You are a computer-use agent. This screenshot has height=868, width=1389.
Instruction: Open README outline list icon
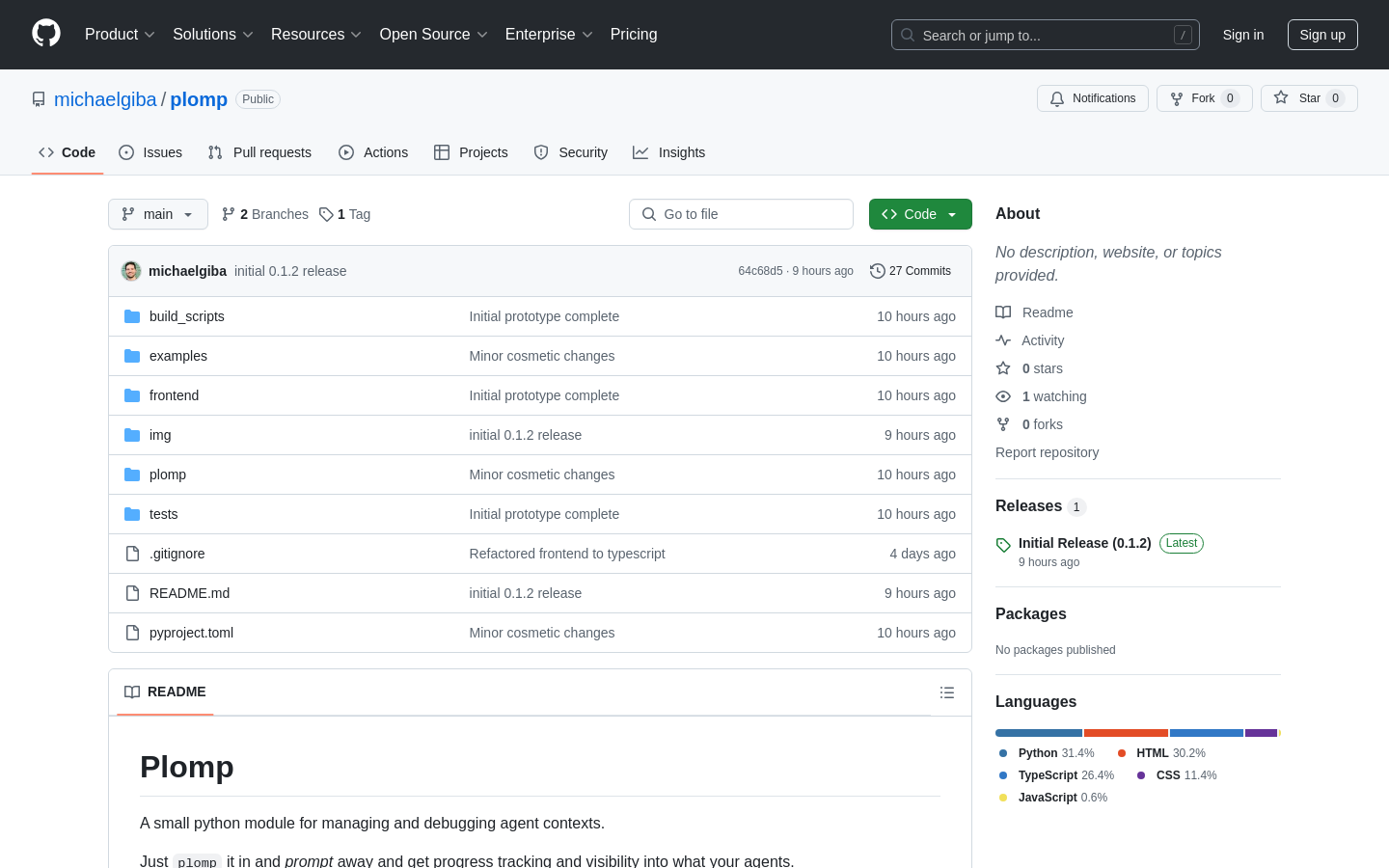947,692
